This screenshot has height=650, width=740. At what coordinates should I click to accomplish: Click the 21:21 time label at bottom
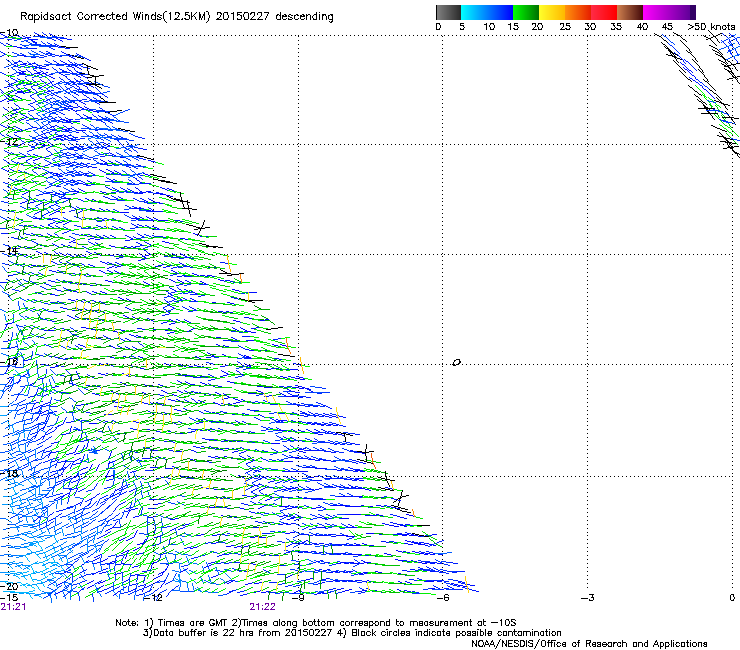[13, 607]
